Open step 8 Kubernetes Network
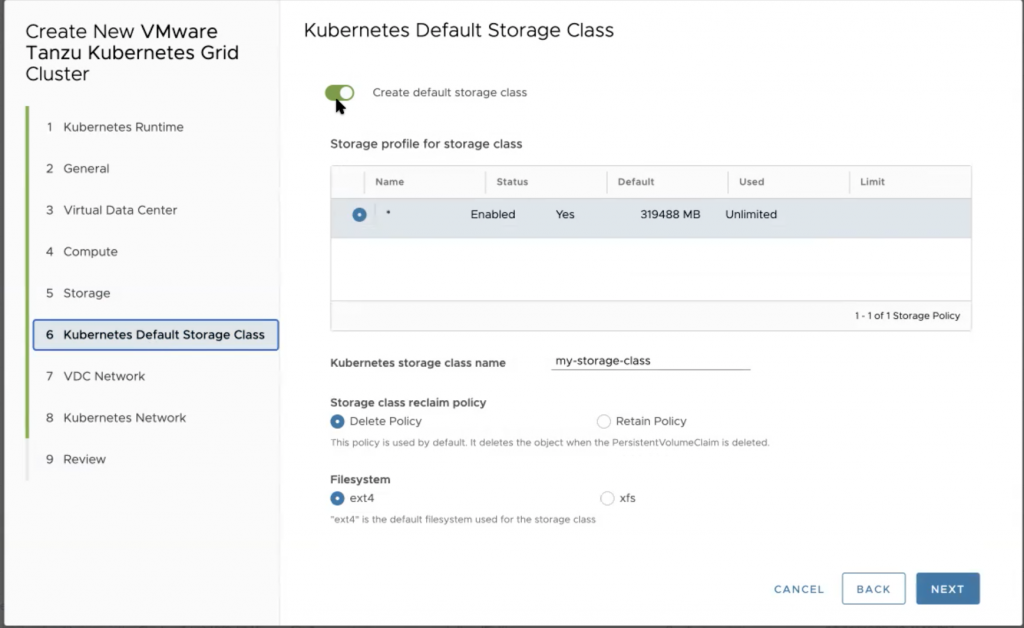 pyautogui.click(x=124, y=418)
